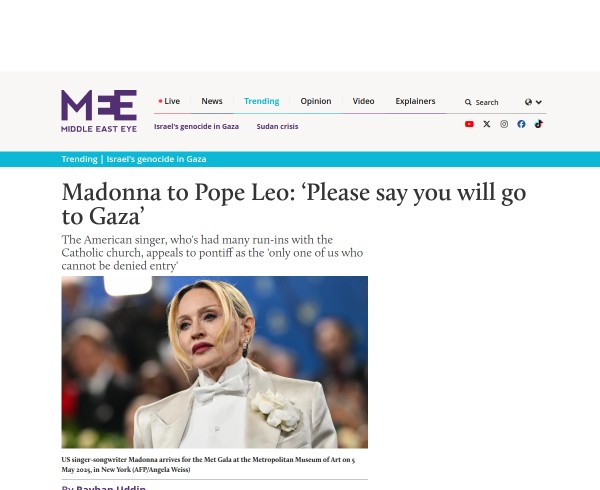Select the Trending nav tab
This screenshot has width=600, height=490.
(262, 101)
